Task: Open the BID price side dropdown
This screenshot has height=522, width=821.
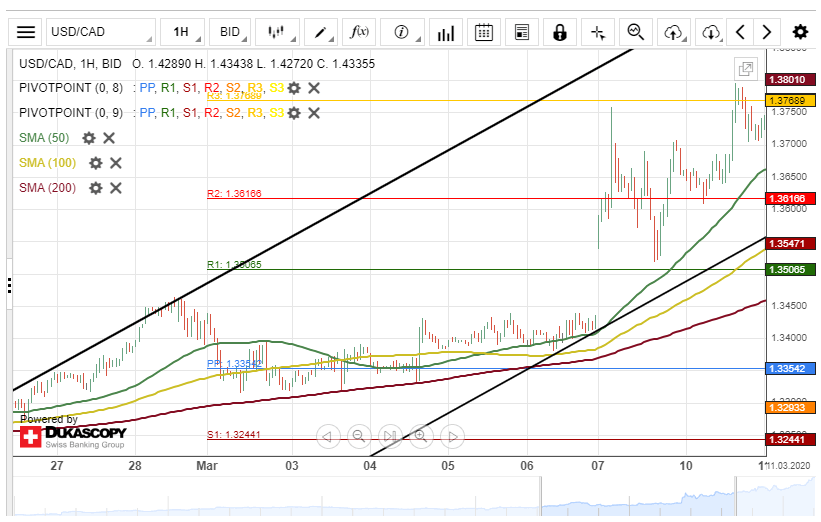Action: 236,32
